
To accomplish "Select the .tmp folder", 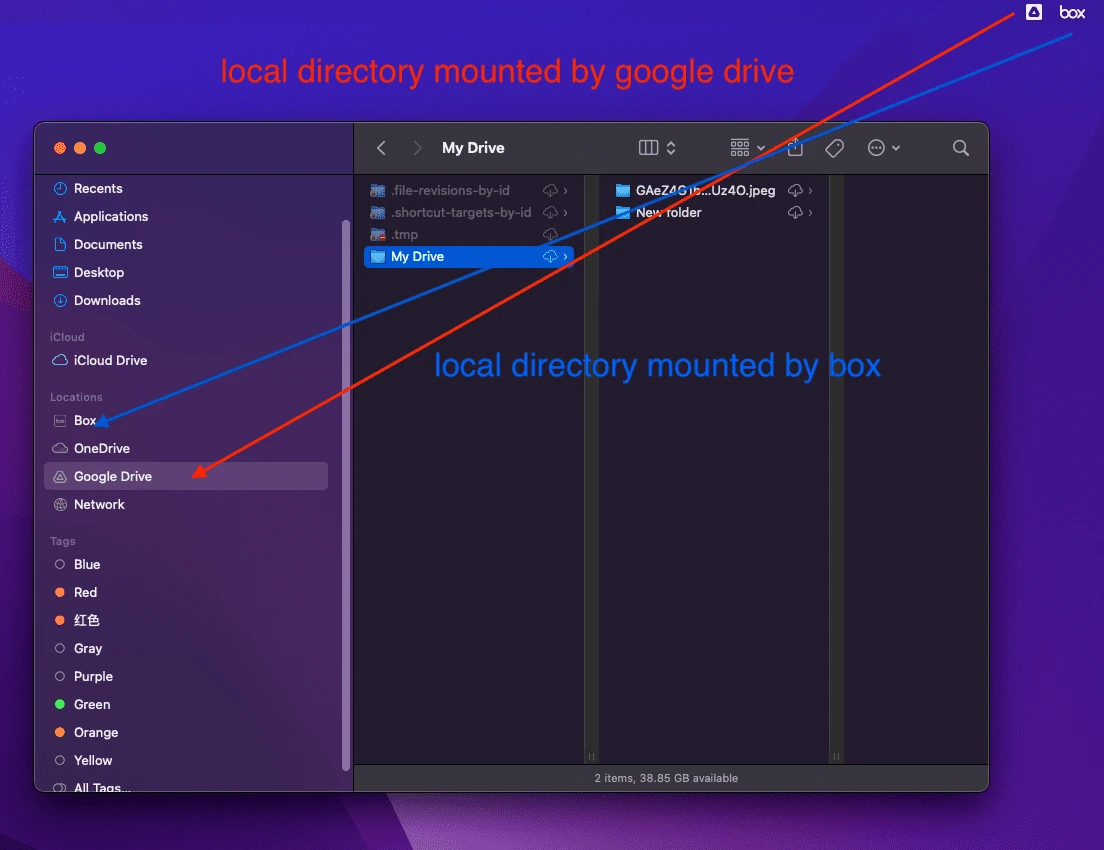I will 469,235.
